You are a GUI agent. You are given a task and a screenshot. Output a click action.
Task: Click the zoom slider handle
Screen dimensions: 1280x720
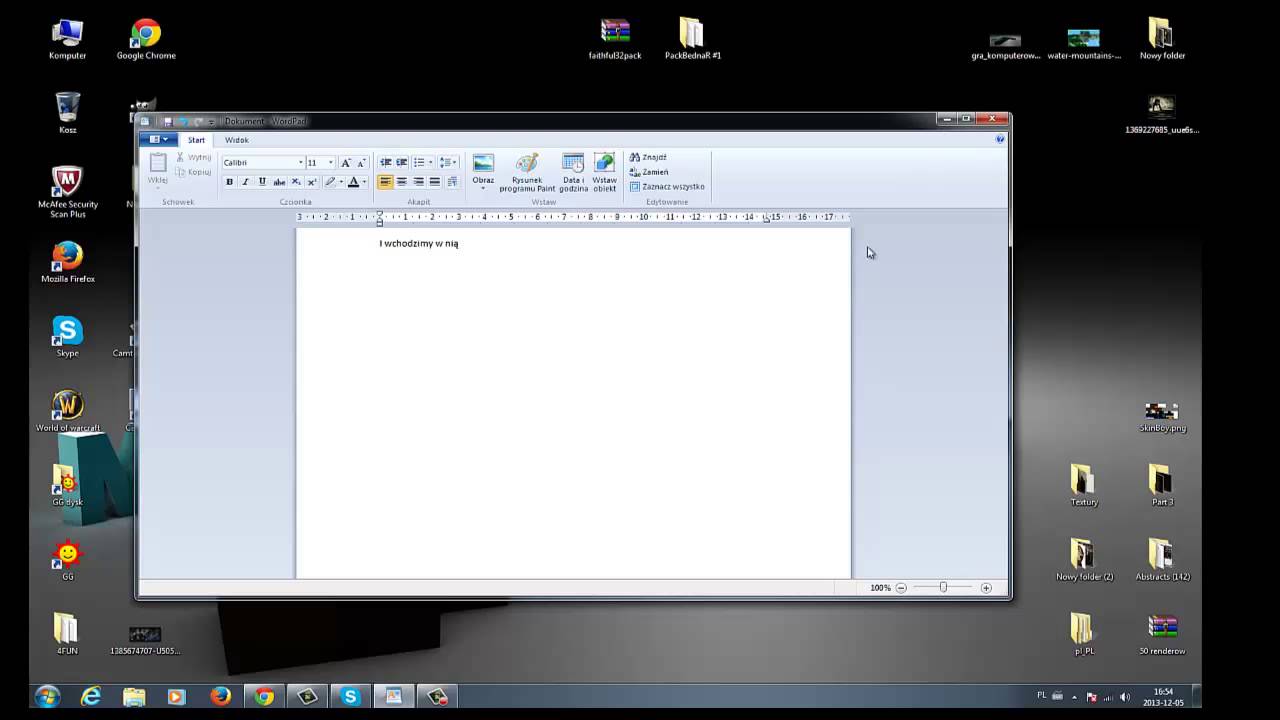click(x=943, y=588)
